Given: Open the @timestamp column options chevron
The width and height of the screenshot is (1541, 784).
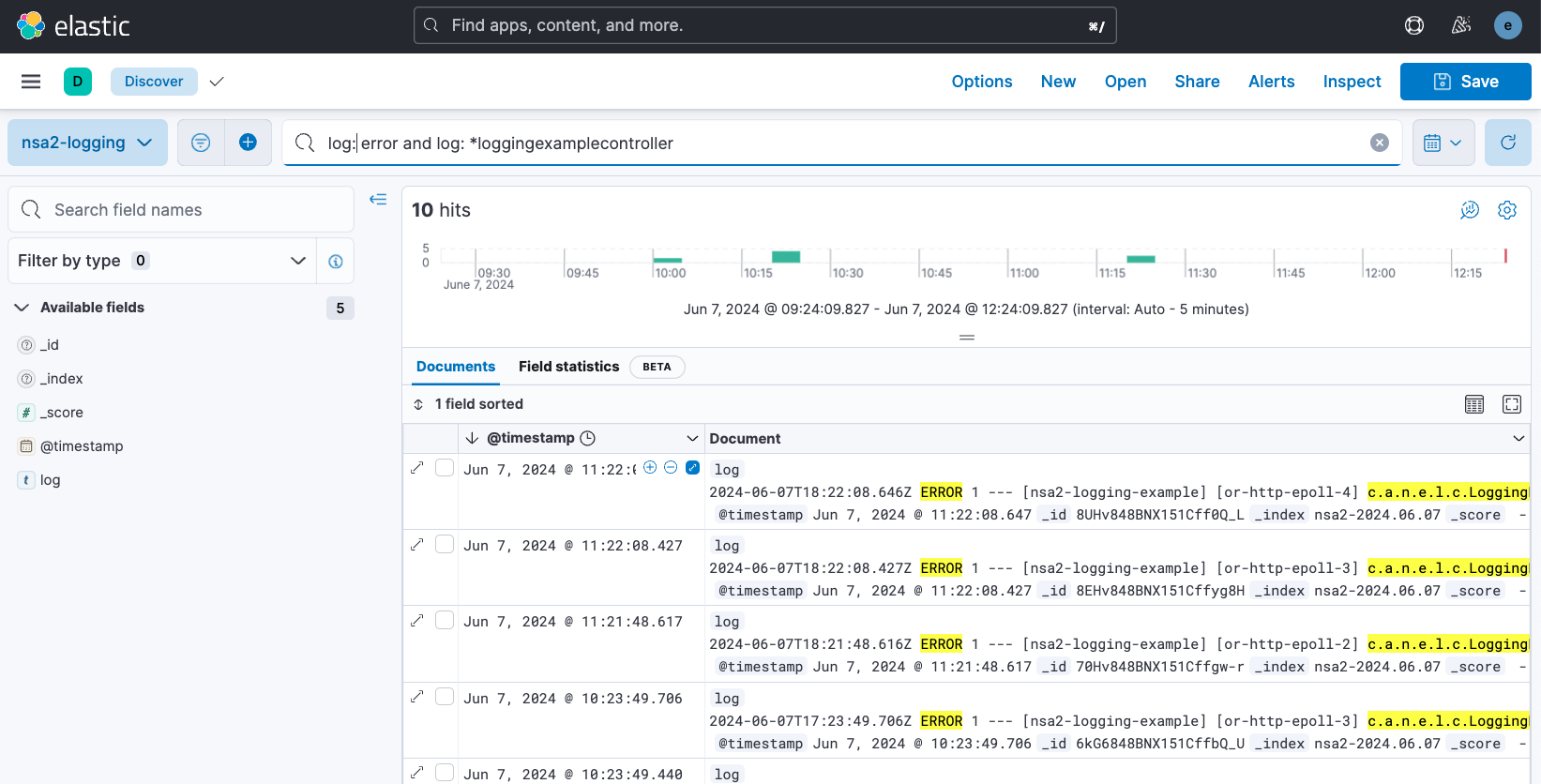Looking at the screenshot, I should pyautogui.click(x=692, y=438).
